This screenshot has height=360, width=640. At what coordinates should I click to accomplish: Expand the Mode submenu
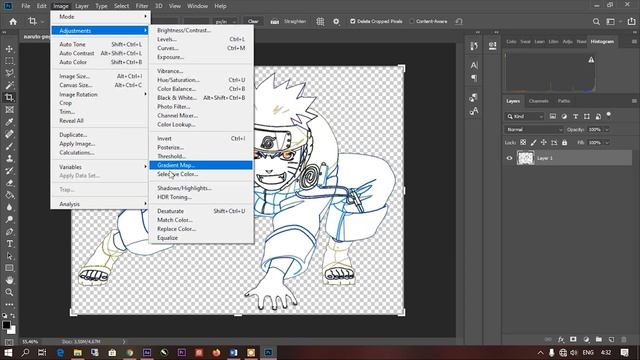[100, 17]
